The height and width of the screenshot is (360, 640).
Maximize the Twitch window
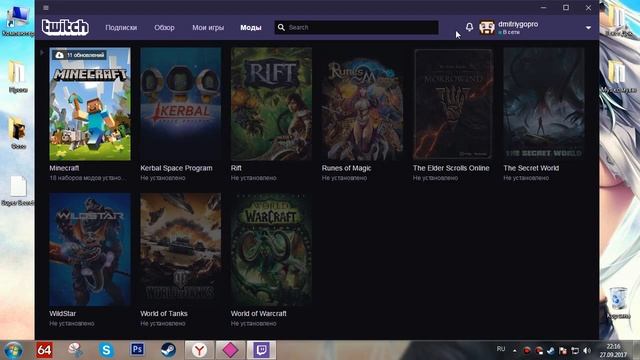(x=566, y=8)
